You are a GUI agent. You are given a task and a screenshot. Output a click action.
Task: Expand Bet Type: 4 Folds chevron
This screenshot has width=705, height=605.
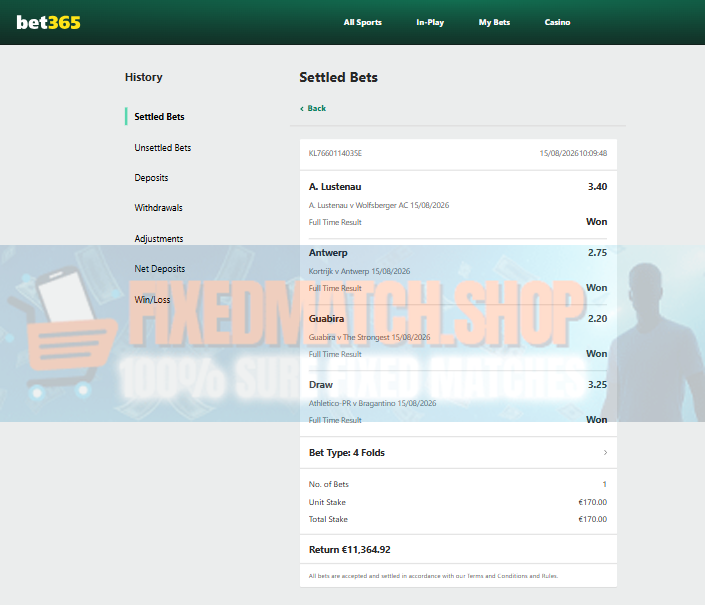pos(605,453)
